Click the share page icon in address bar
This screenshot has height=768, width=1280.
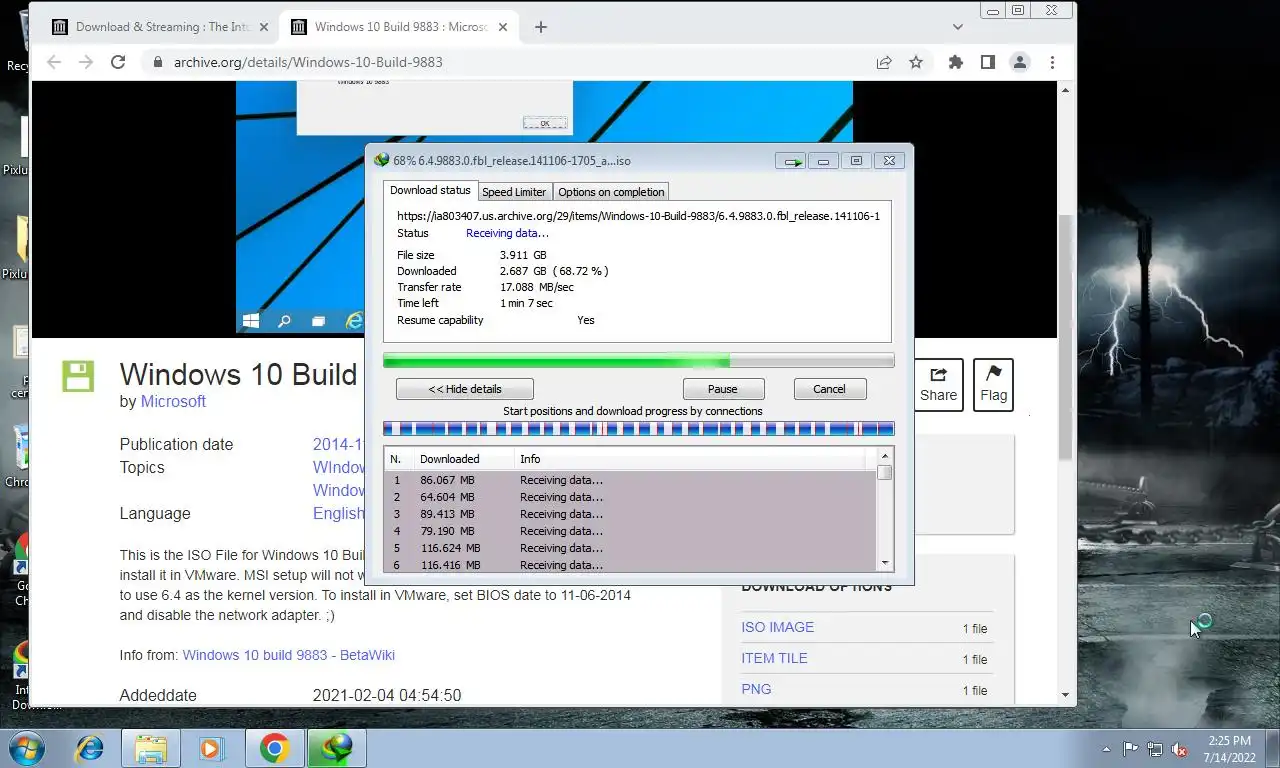tap(884, 62)
